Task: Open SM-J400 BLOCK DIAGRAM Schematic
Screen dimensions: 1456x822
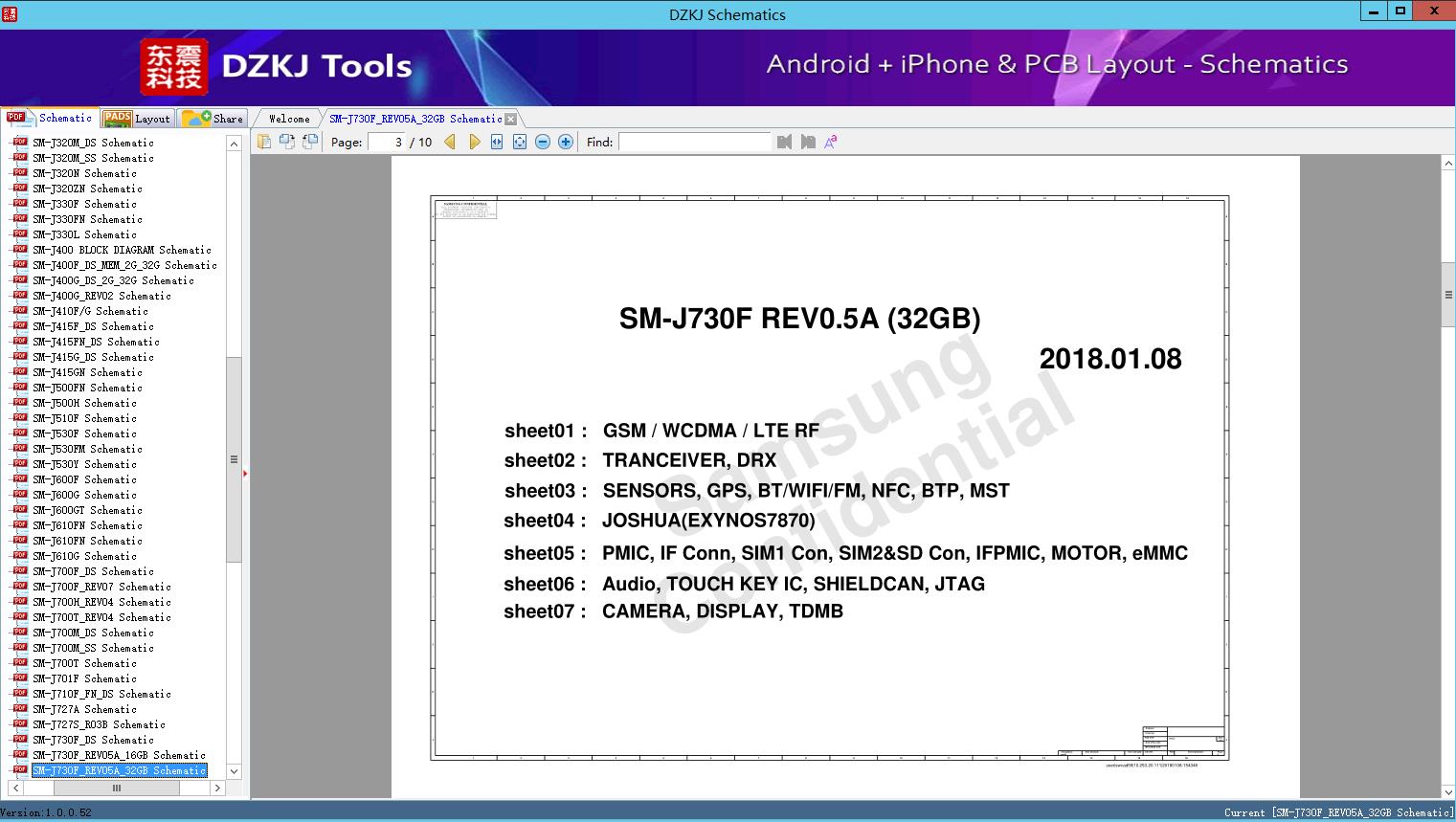Action: pyautogui.click(x=122, y=250)
